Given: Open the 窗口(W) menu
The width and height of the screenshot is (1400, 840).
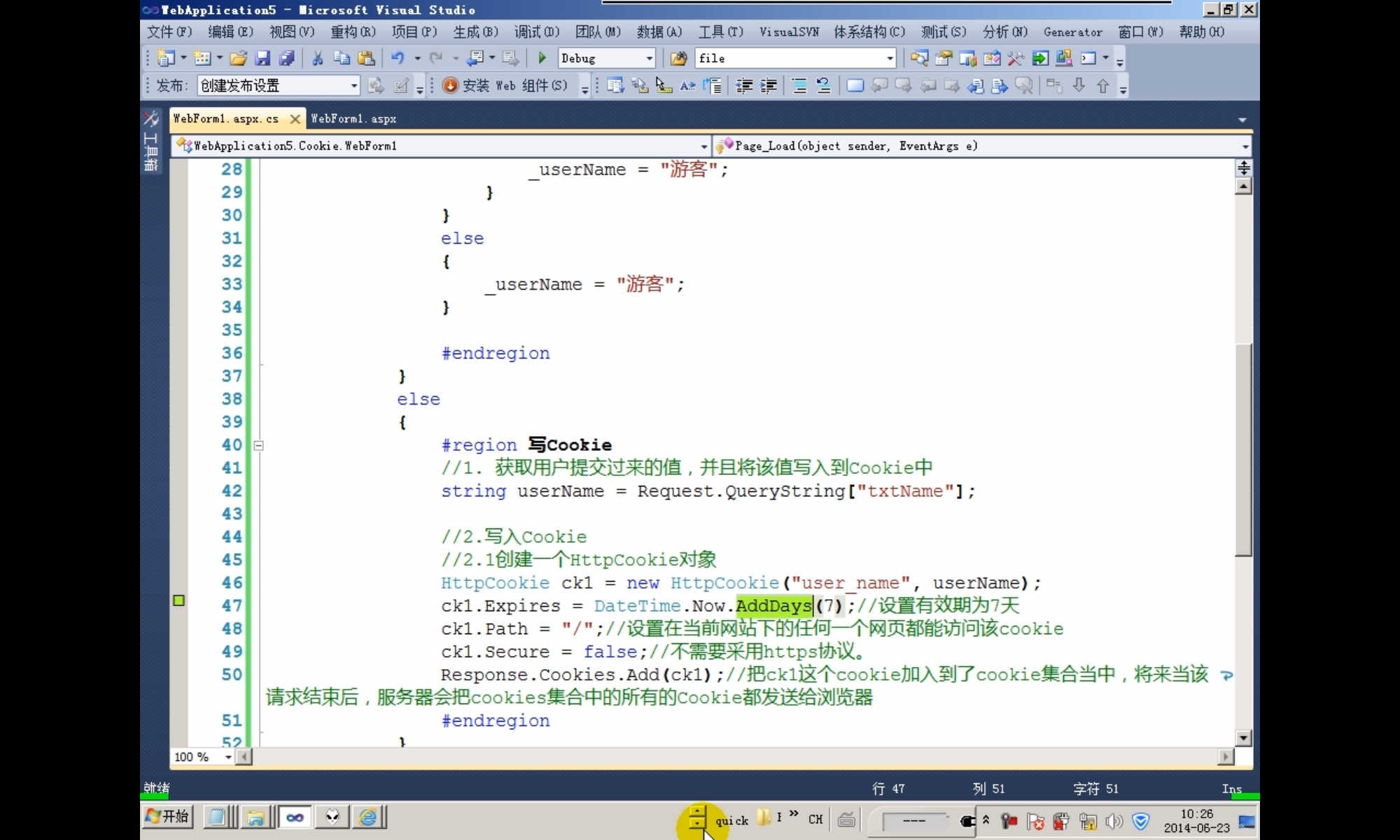Looking at the screenshot, I should (x=1141, y=32).
